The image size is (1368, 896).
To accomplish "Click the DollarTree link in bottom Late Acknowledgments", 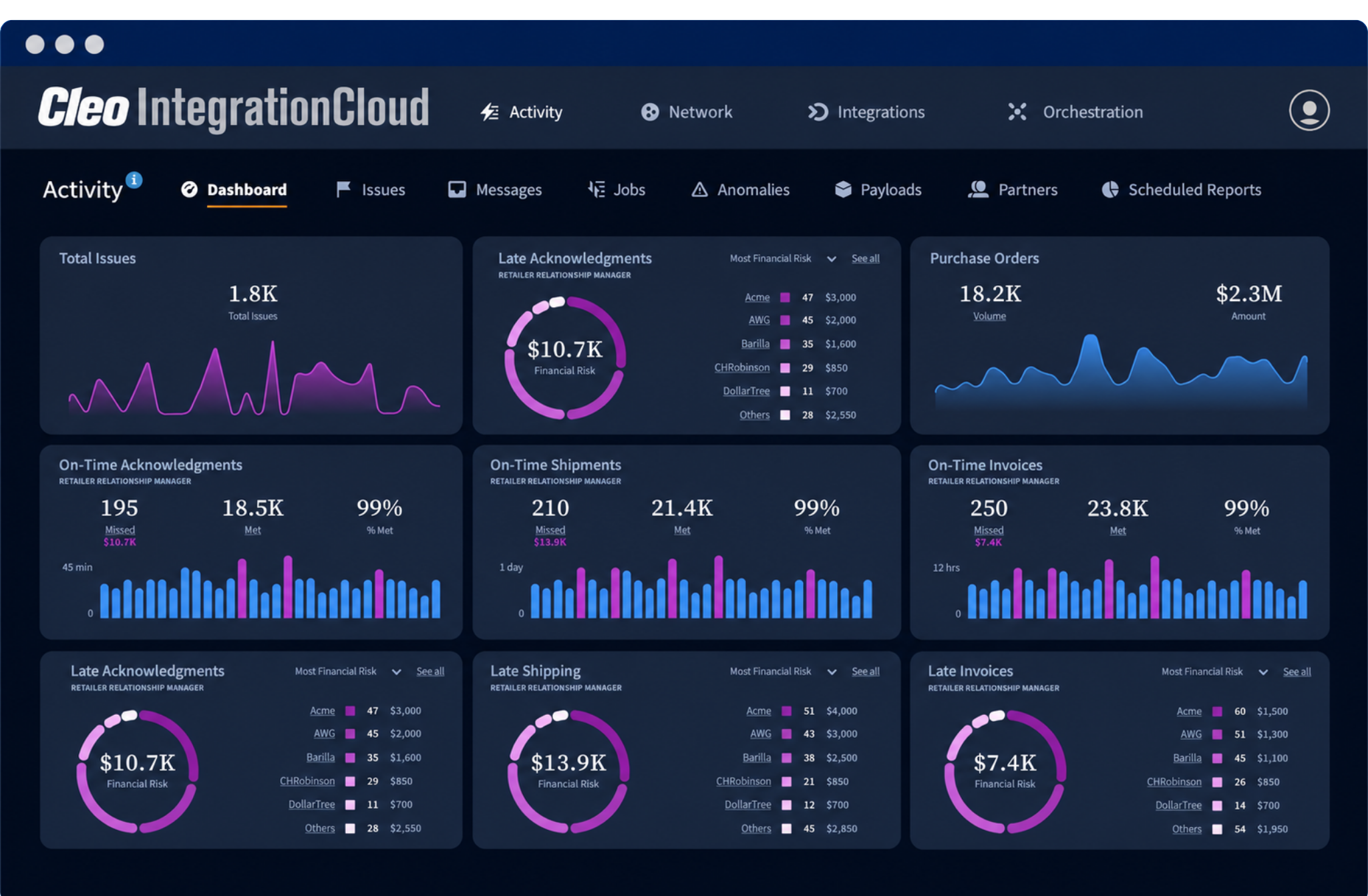I will pyautogui.click(x=311, y=805).
